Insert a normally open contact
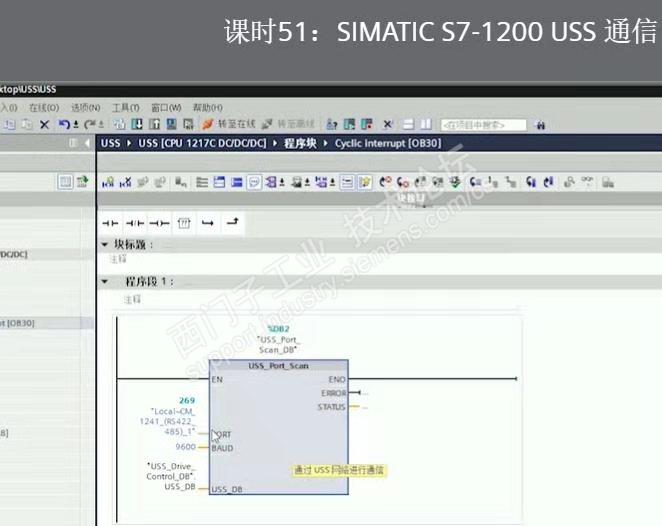 [110, 223]
